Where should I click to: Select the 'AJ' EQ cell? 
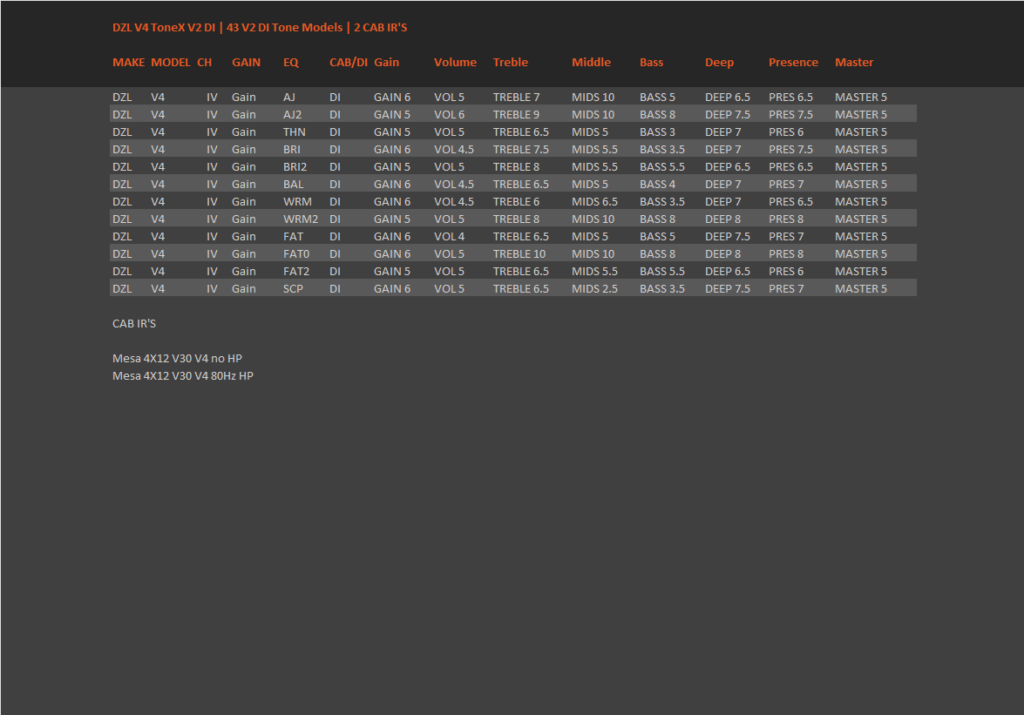click(x=289, y=97)
